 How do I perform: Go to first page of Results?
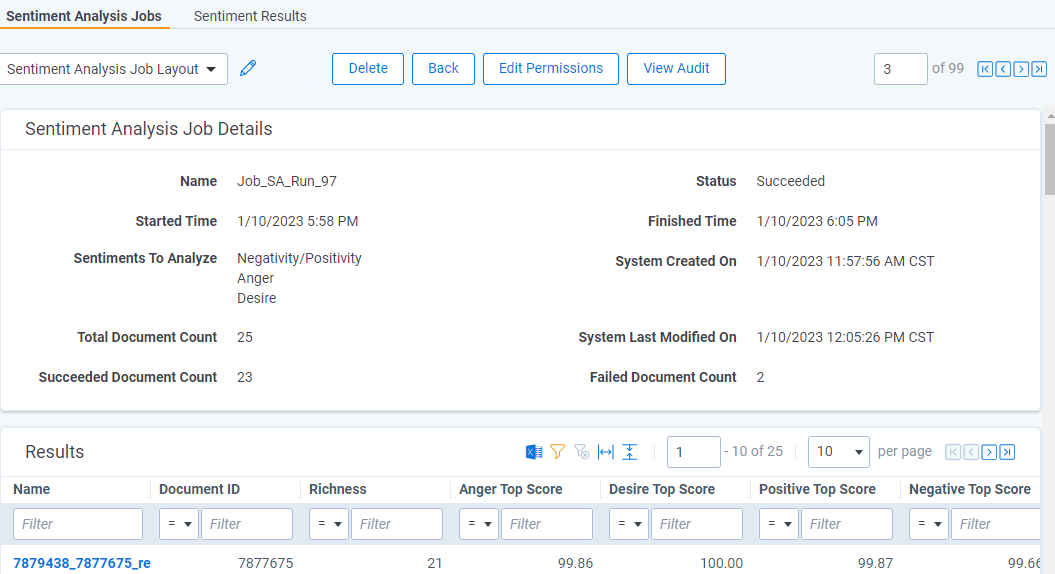point(953,452)
